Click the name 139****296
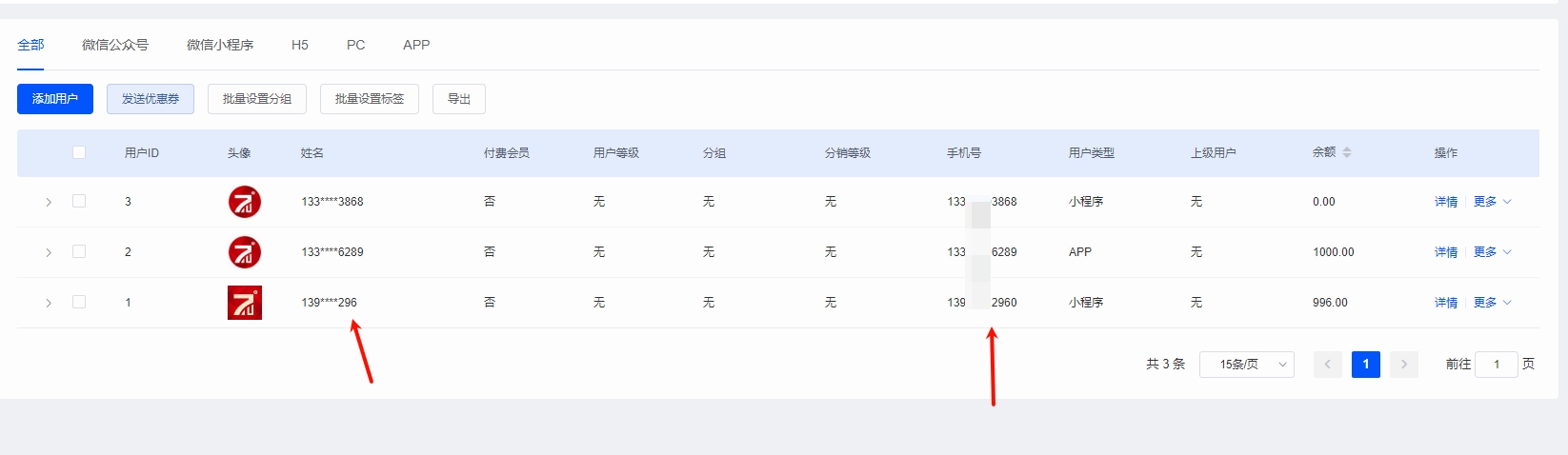 (x=330, y=303)
